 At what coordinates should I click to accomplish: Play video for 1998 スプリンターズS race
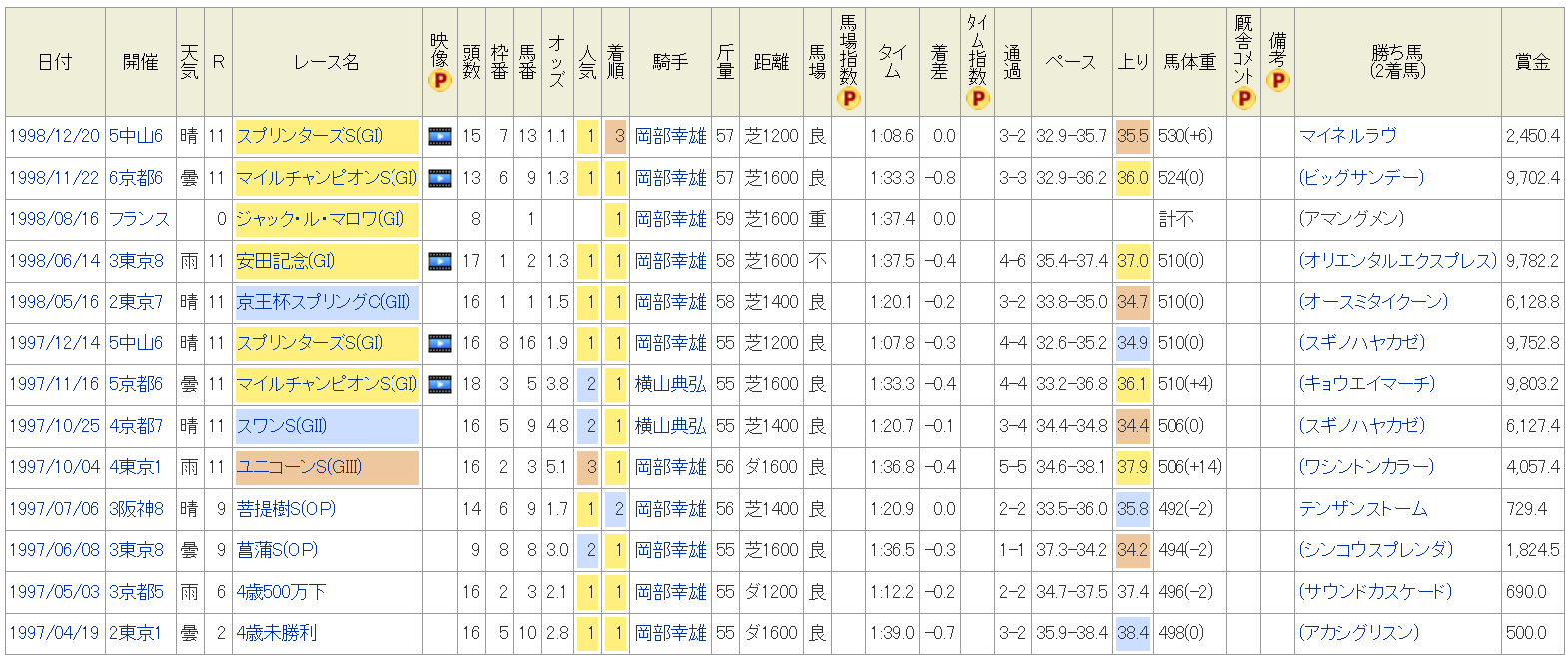[x=439, y=137]
